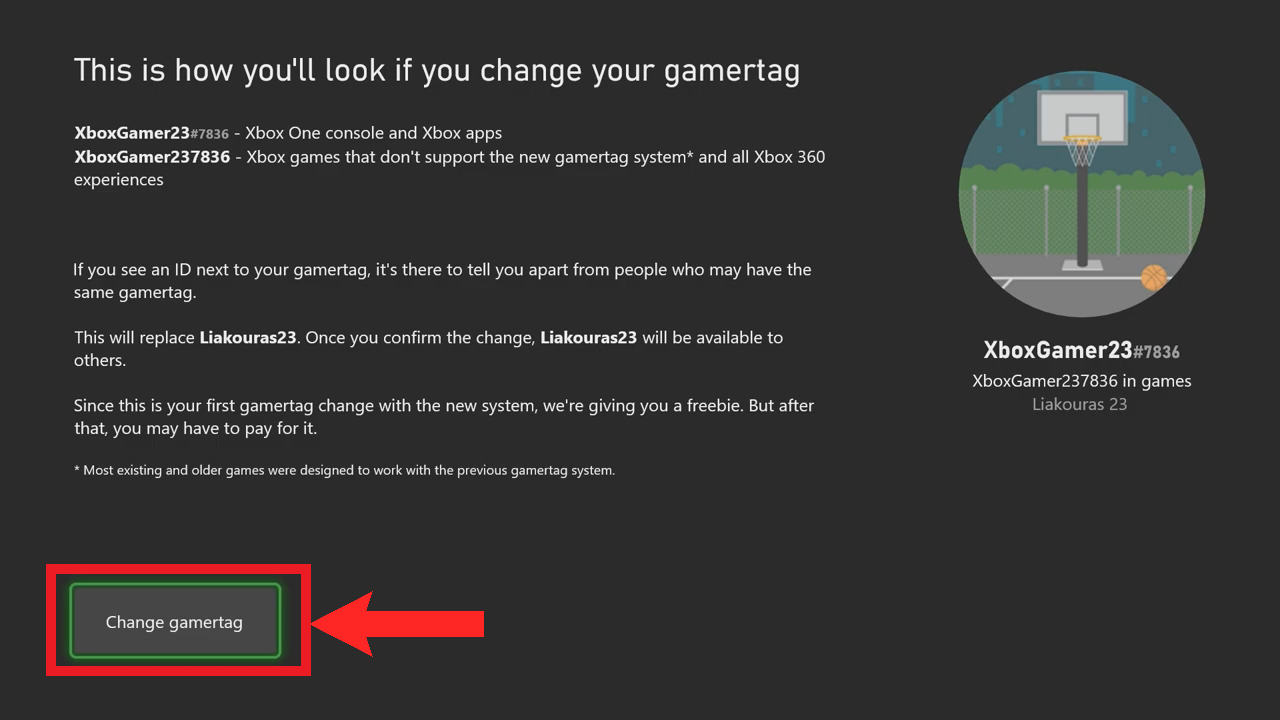Image resolution: width=1280 pixels, height=720 pixels.
Task: Click the #7836 suffix under the gamerpic
Action: point(1156,352)
